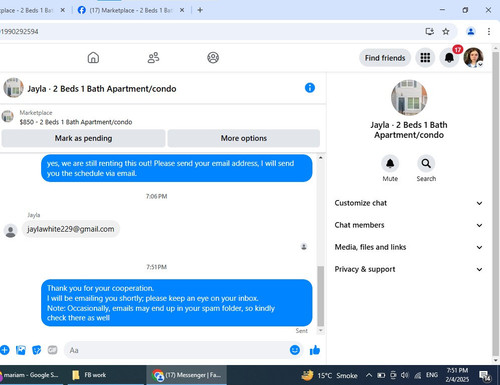Open the Friends icon in top navigation
Viewport: 500px width, 385px height.
click(x=153, y=58)
